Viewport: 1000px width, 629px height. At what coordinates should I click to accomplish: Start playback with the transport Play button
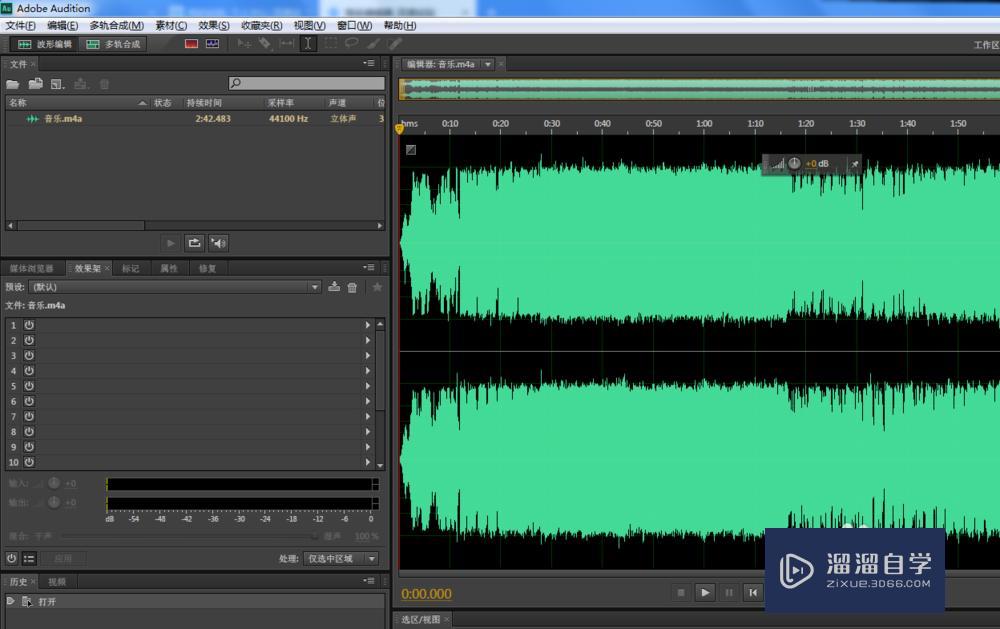[x=705, y=593]
